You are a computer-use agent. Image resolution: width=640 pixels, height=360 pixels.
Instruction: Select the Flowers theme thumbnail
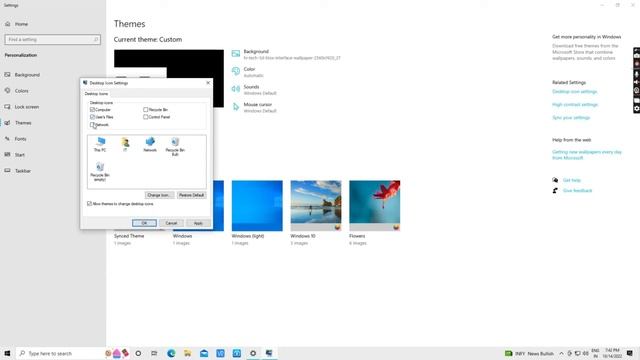(x=375, y=206)
